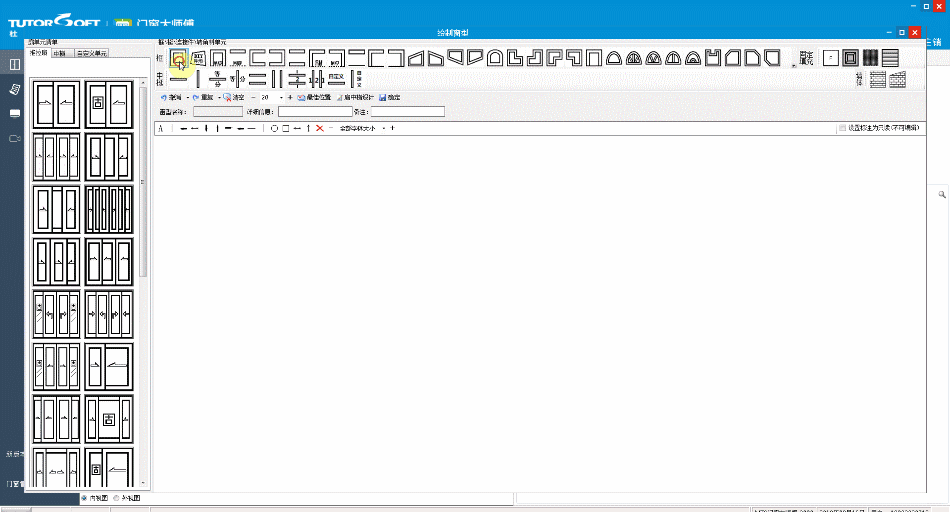This screenshot has width=950, height=512.
Task: Pick the fixed-plus-sliding two-panel thumbnail
Action: (109, 104)
